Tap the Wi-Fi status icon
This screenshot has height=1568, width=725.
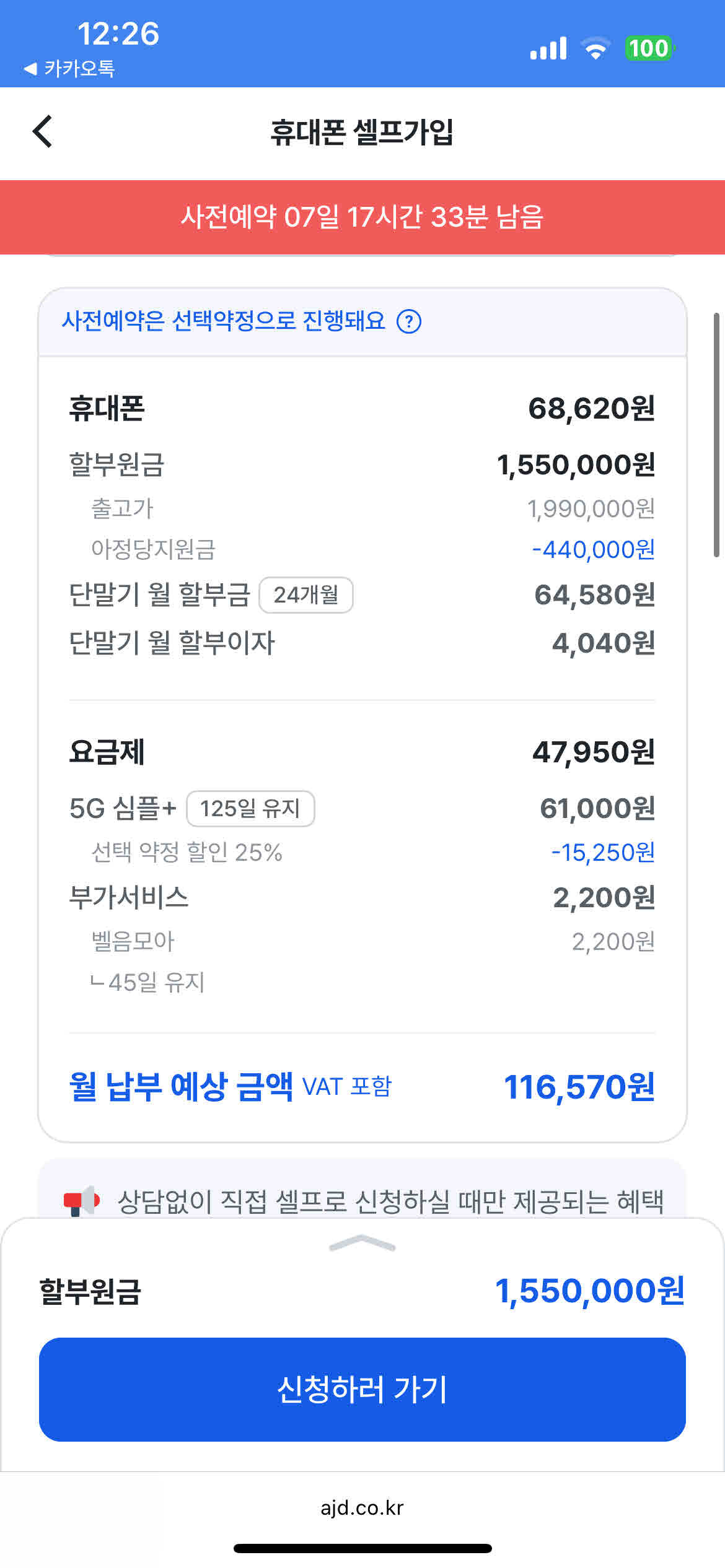coord(595,48)
